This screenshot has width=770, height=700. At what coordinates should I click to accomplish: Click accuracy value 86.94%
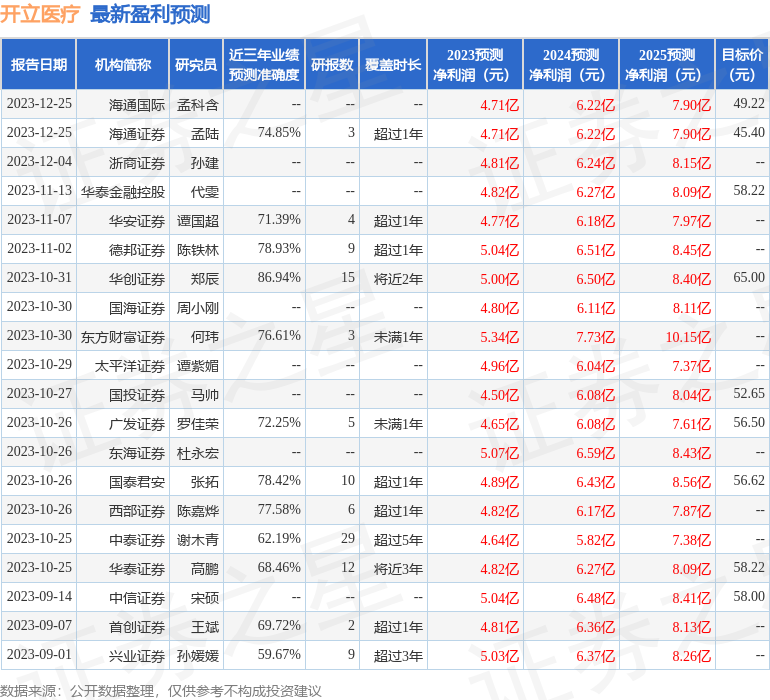(x=279, y=277)
